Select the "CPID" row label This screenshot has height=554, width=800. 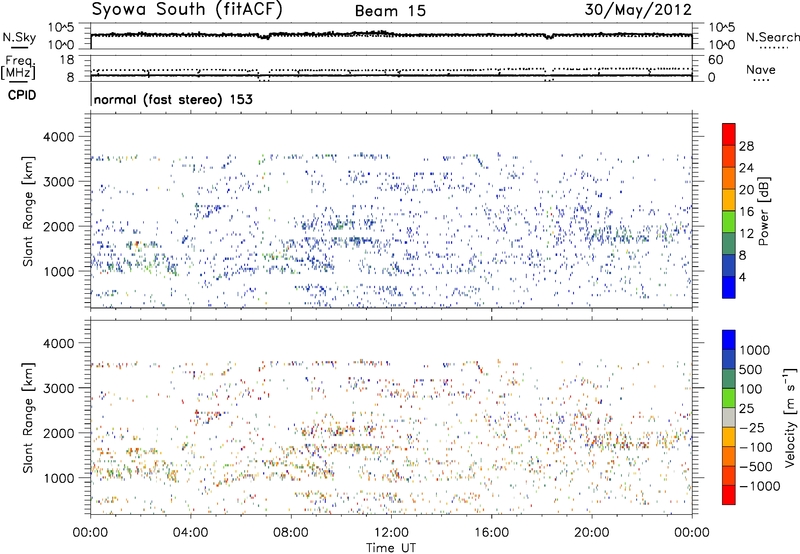[x=22, y=95]
